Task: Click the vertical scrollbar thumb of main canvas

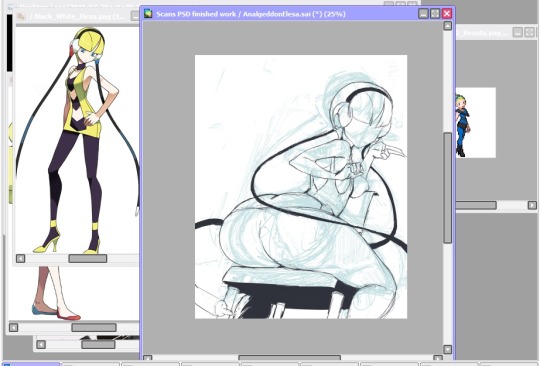Action: [x=447, y=188]
